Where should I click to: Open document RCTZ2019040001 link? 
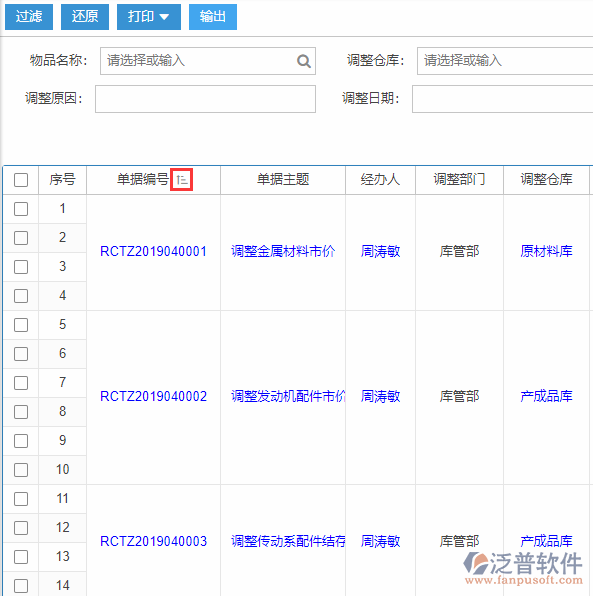[153, 252]
